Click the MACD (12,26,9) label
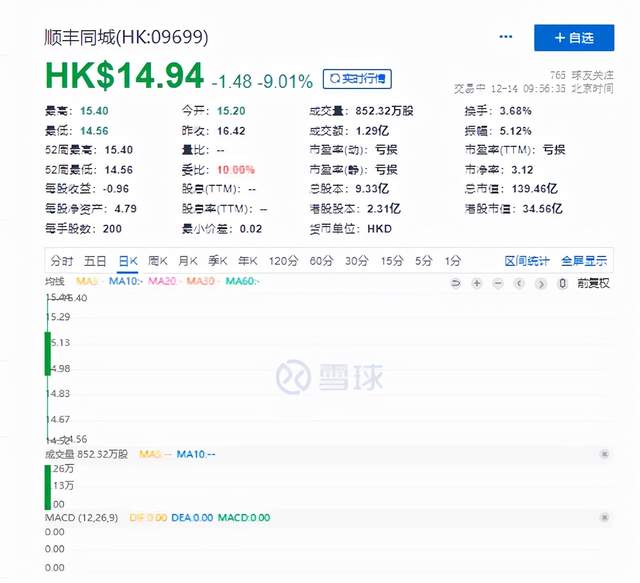This screenshot has height=583, width=640. point(82,518)
